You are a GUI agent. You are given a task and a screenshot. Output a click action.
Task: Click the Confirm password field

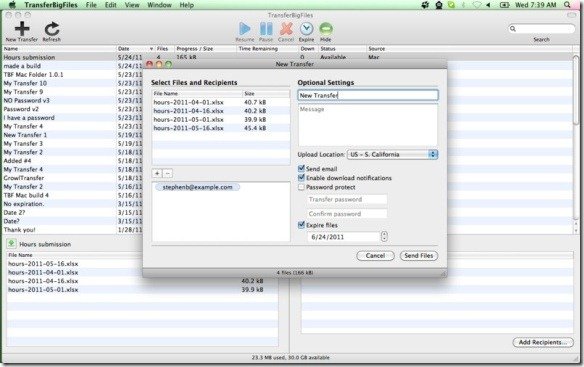pyautogui.click(x=347, y=214)
